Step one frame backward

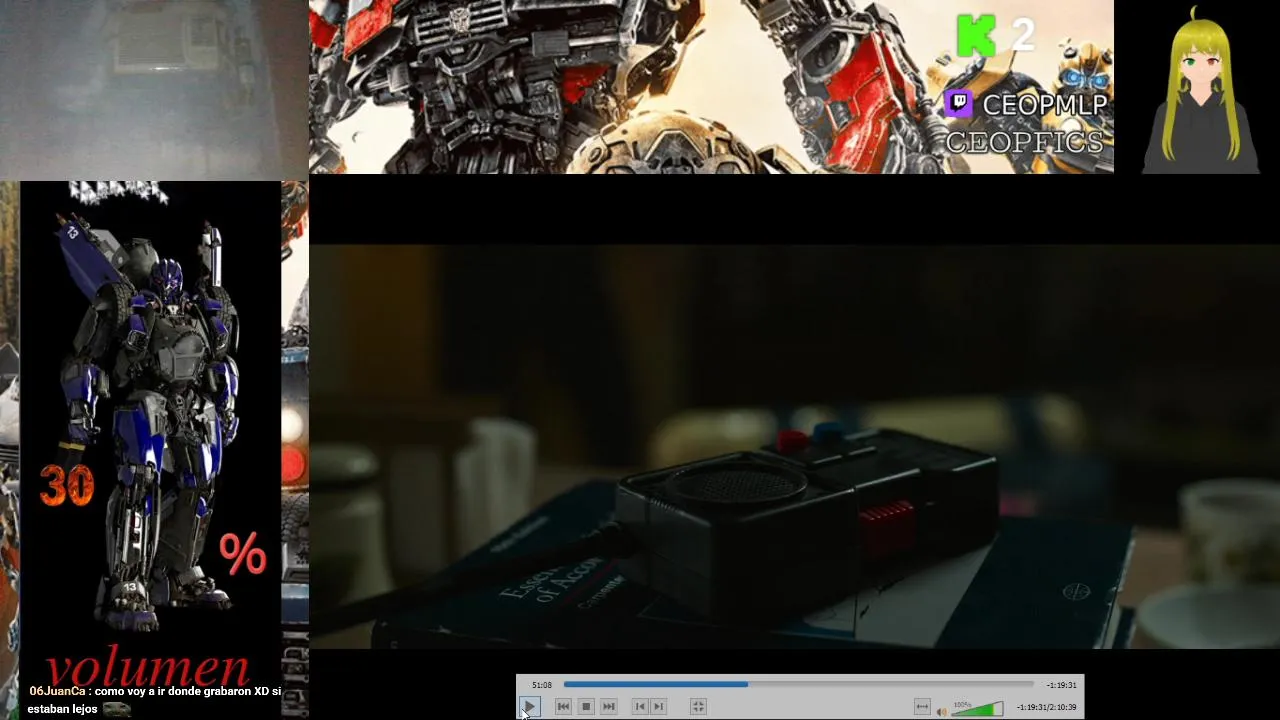(x=640, y=706)
